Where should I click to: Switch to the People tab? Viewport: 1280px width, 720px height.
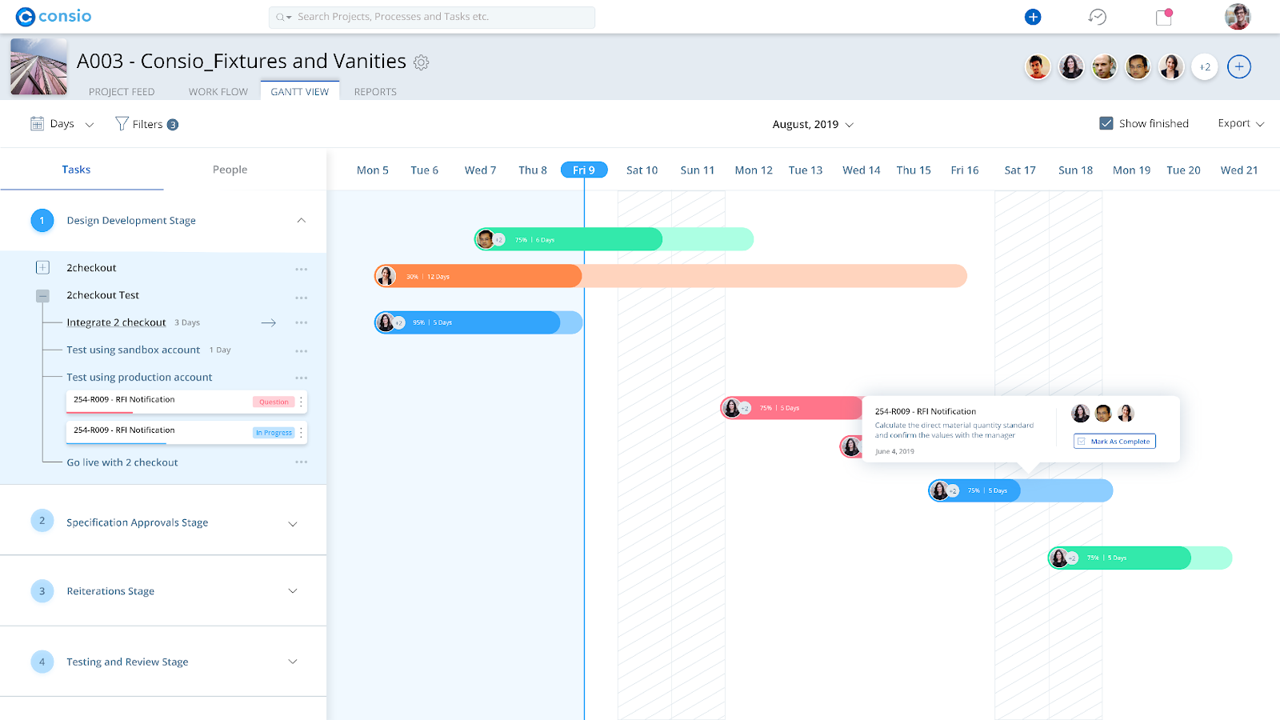(x=229, y=170)
